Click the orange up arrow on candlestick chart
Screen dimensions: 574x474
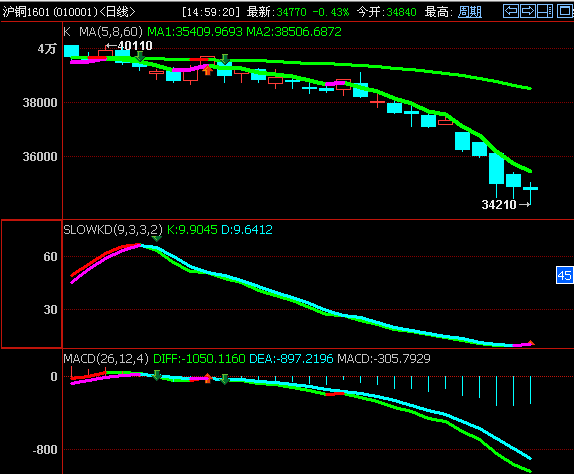pyautogui.click(x=208, y=70)
